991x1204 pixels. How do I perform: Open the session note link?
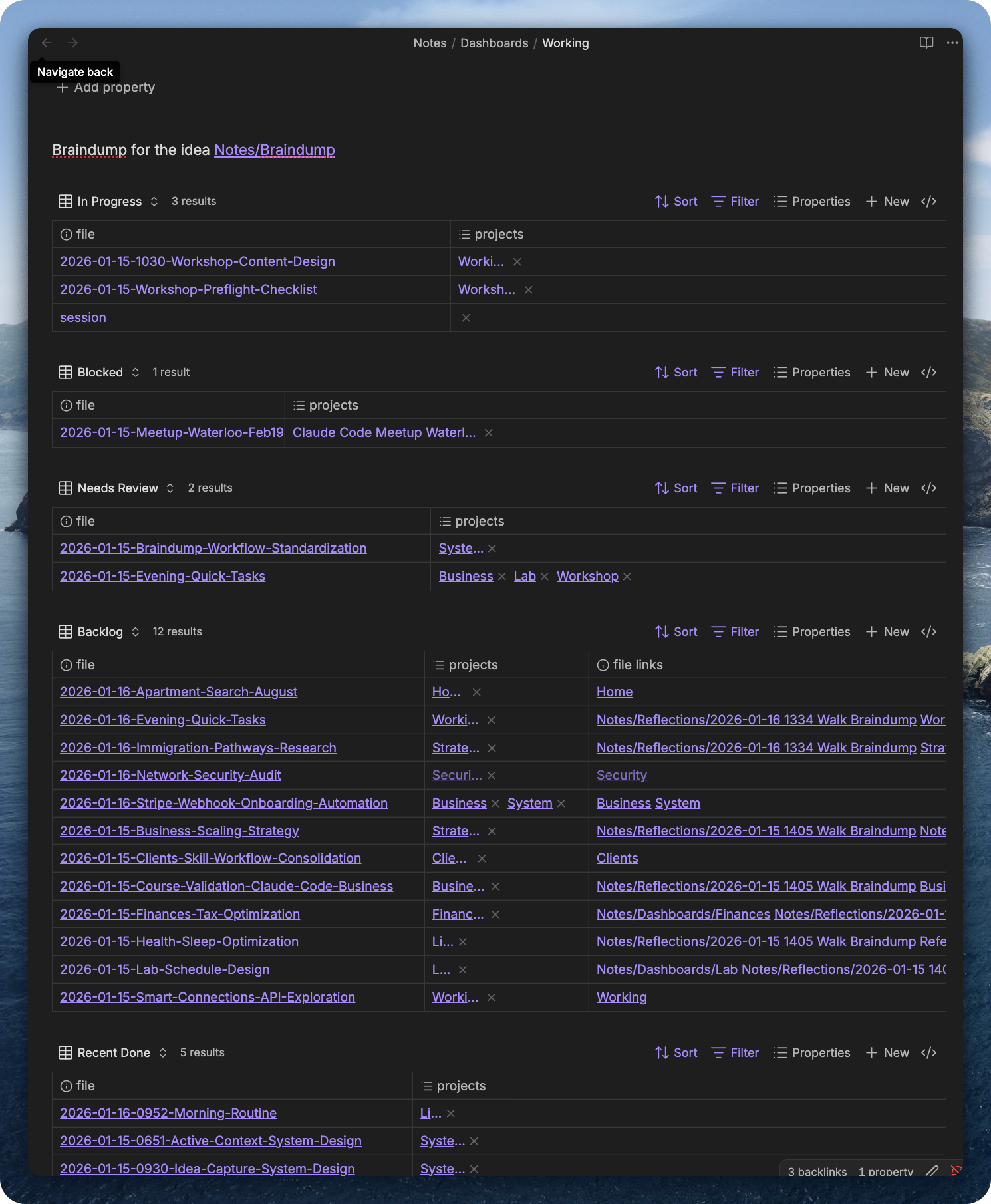83,318
